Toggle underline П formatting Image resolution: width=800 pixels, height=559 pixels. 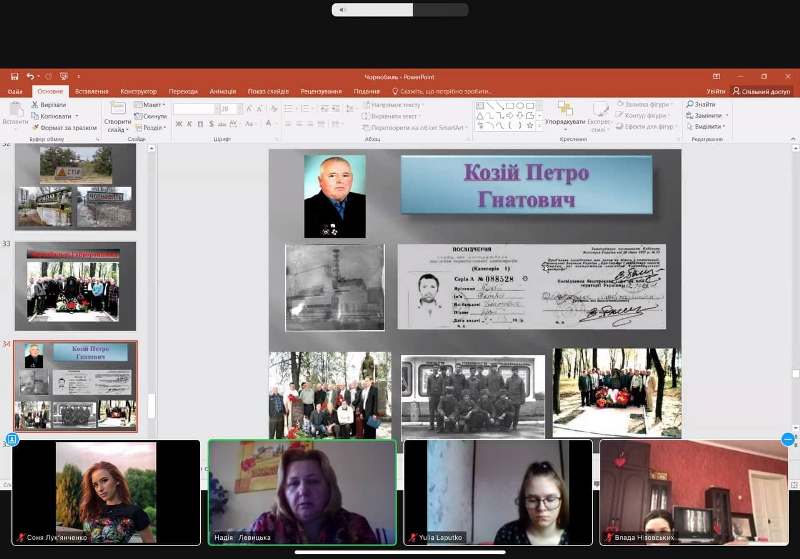(200, 124)
